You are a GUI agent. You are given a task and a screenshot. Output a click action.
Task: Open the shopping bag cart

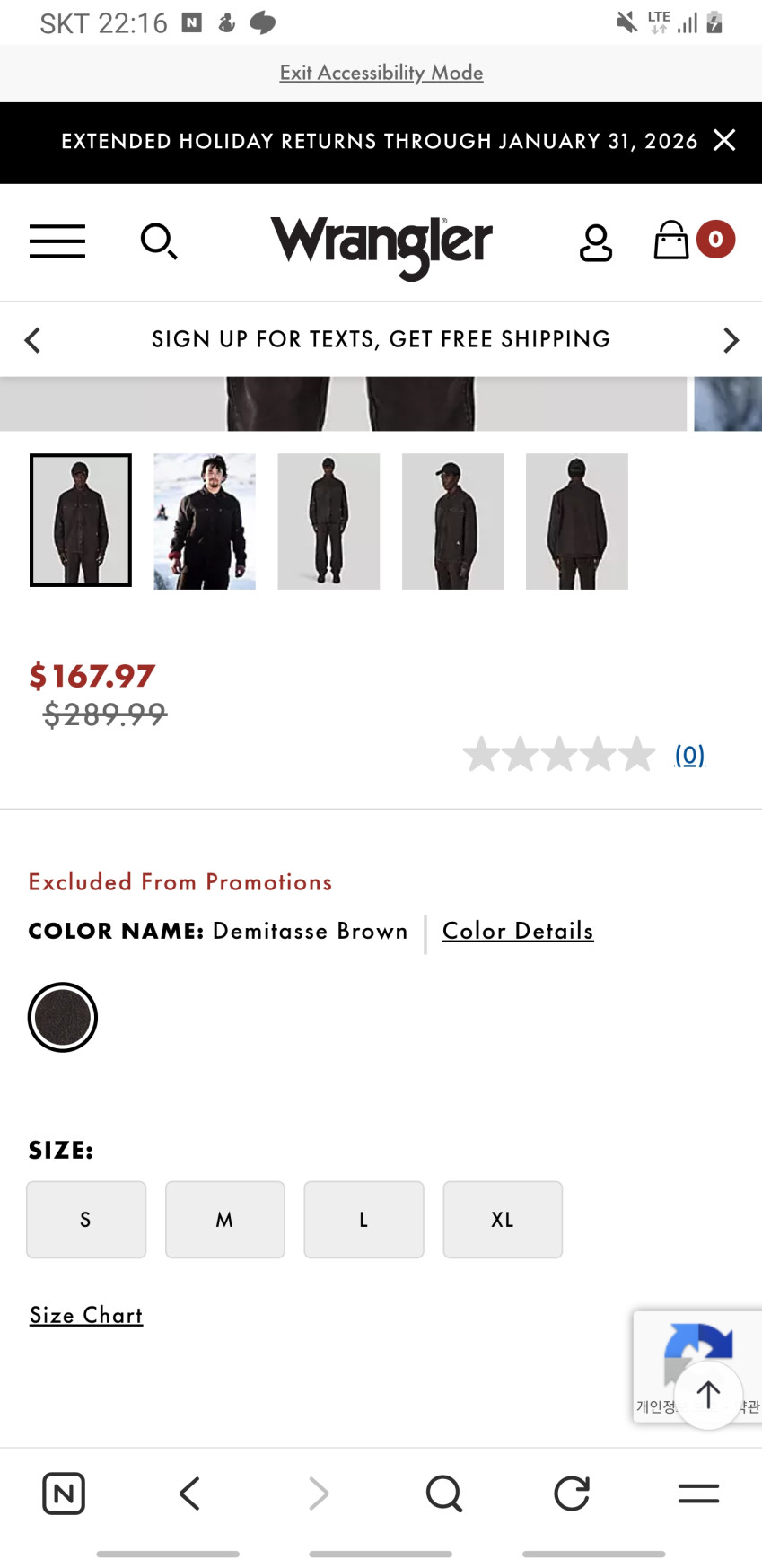671,241
